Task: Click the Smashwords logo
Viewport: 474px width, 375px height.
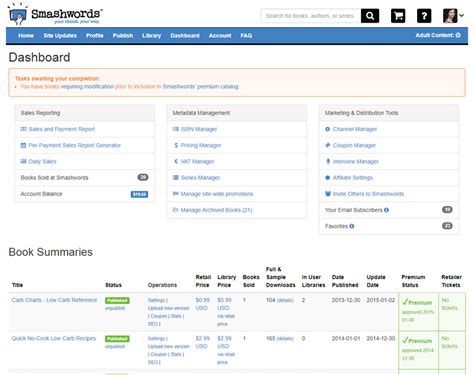Action: point(55,14)
